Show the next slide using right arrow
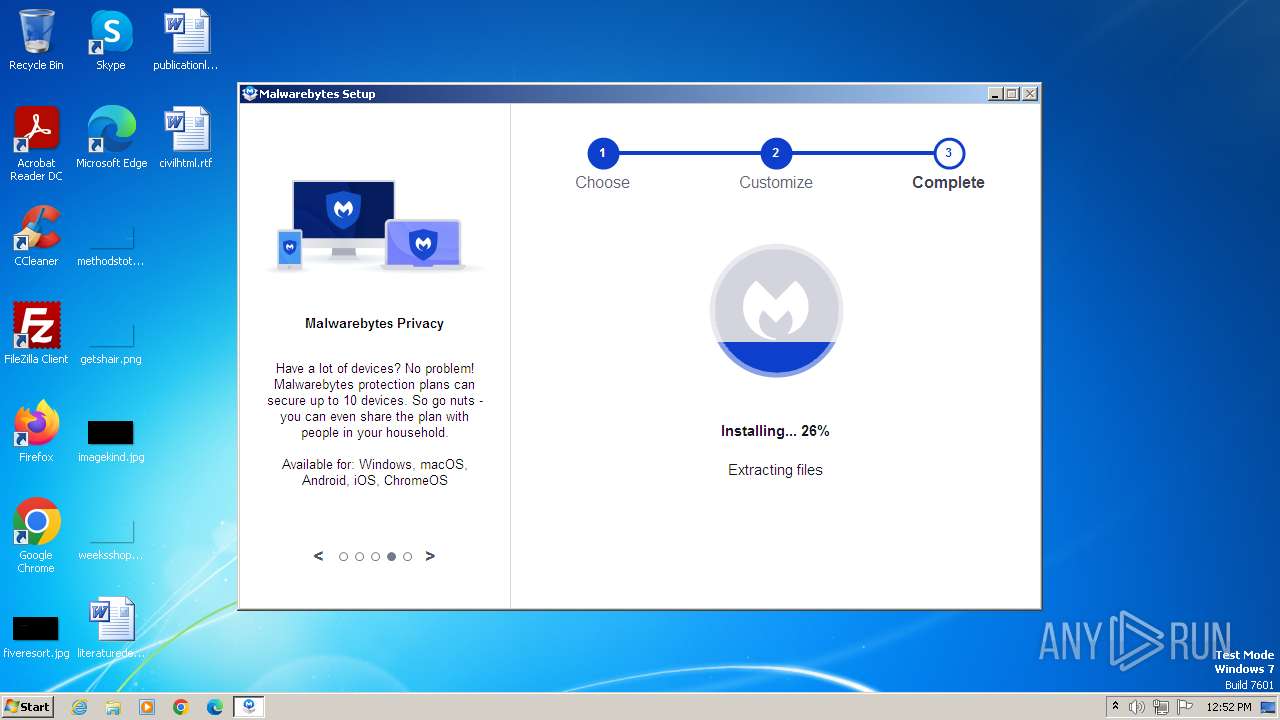 pos(430,556)
